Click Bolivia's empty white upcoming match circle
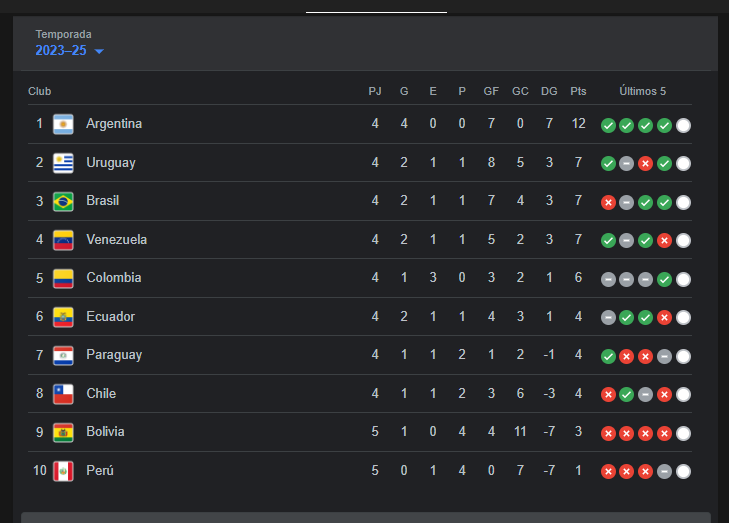This screenshot has height=523, width=729. pyautogui.click(x=684, y=433)
